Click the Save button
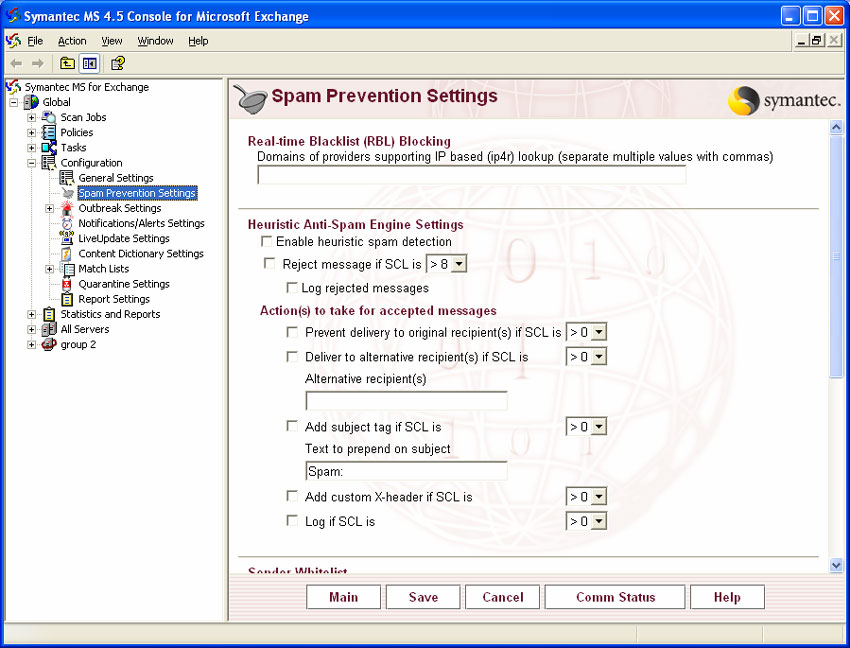Viewport: 850px width, 648px height. 423,597
